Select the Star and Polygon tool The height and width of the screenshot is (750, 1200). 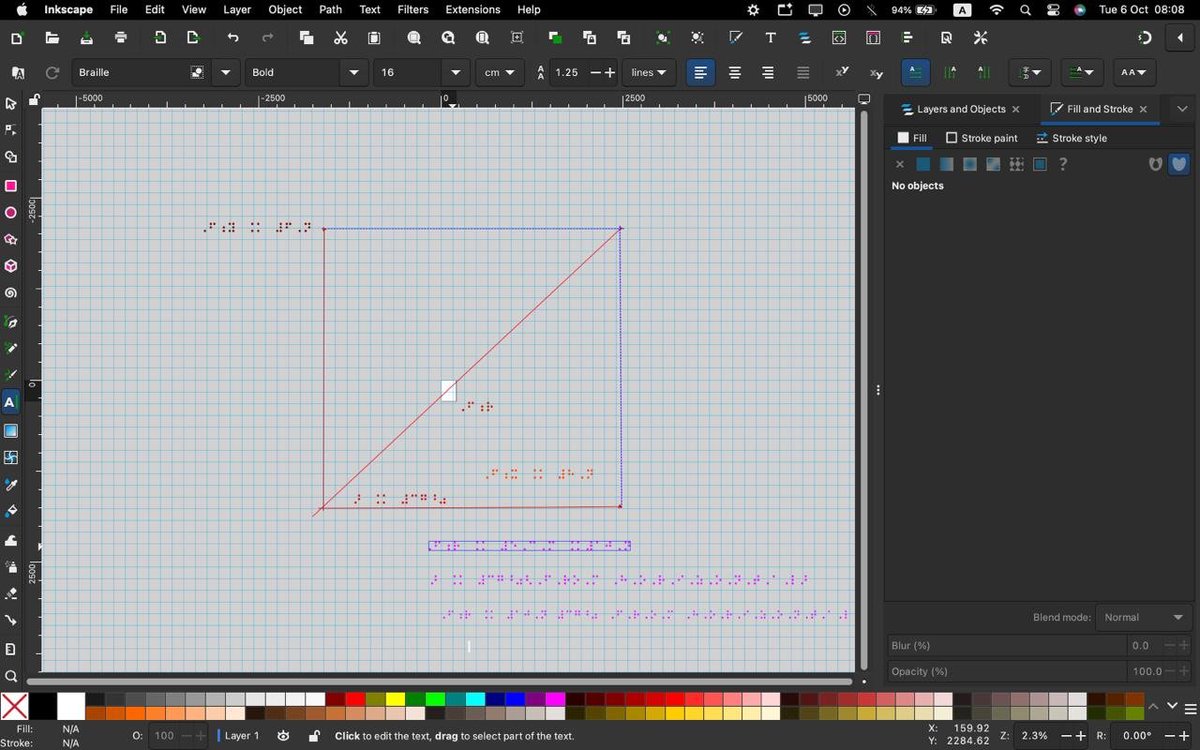pyautogui.click(x=11, y=240)
